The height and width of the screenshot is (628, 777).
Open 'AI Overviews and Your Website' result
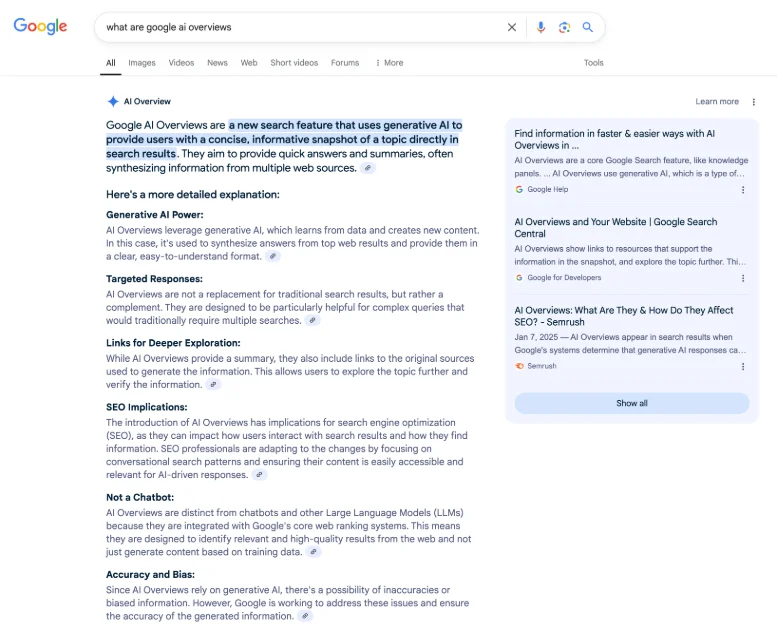pyautogui.click(x=615, y=228)
